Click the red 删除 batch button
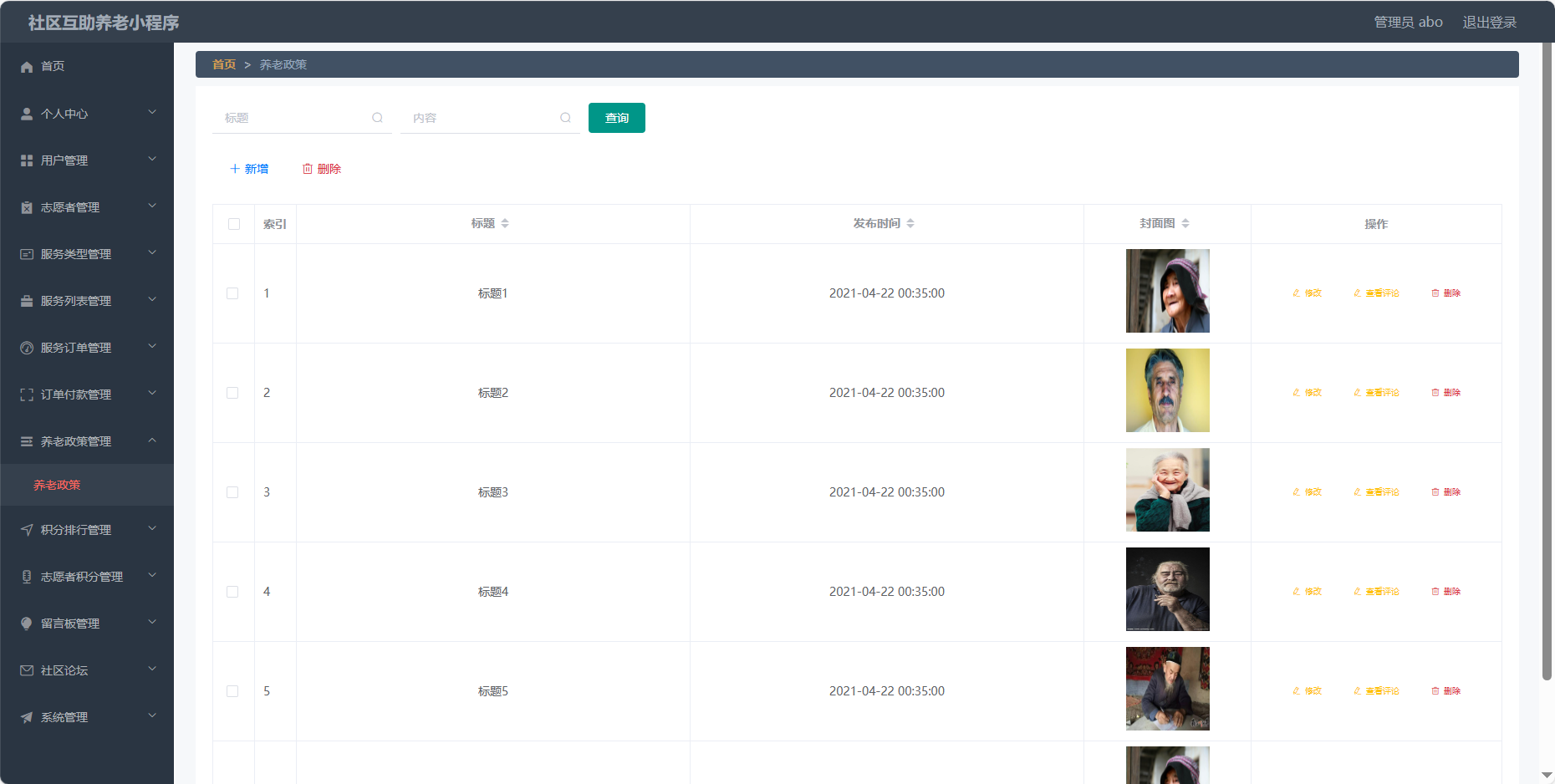Viewport: 1555px width, 784px height. 322,169
